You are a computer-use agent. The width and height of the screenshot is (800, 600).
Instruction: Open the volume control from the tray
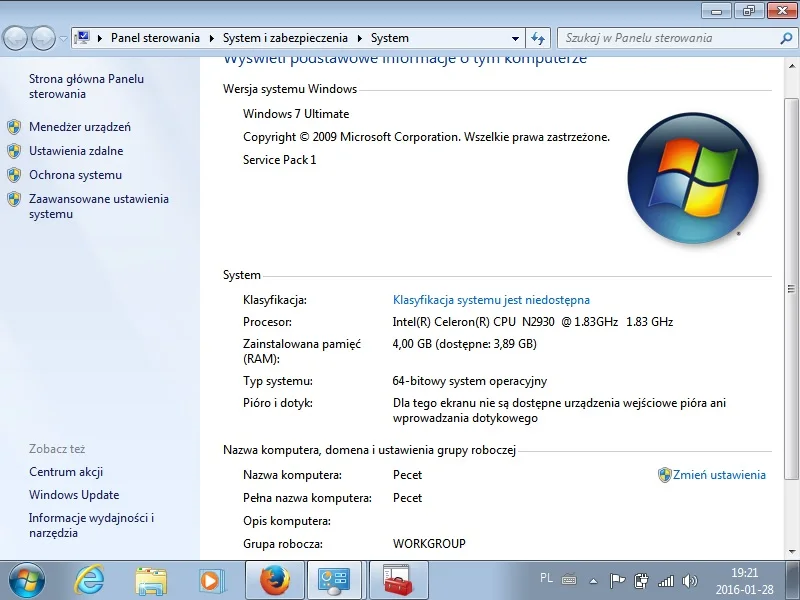pos(690,579)
